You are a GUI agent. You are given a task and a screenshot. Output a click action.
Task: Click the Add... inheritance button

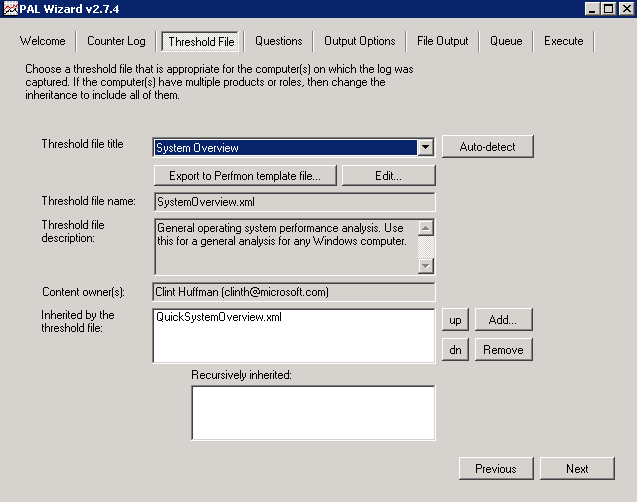point(503,320)
